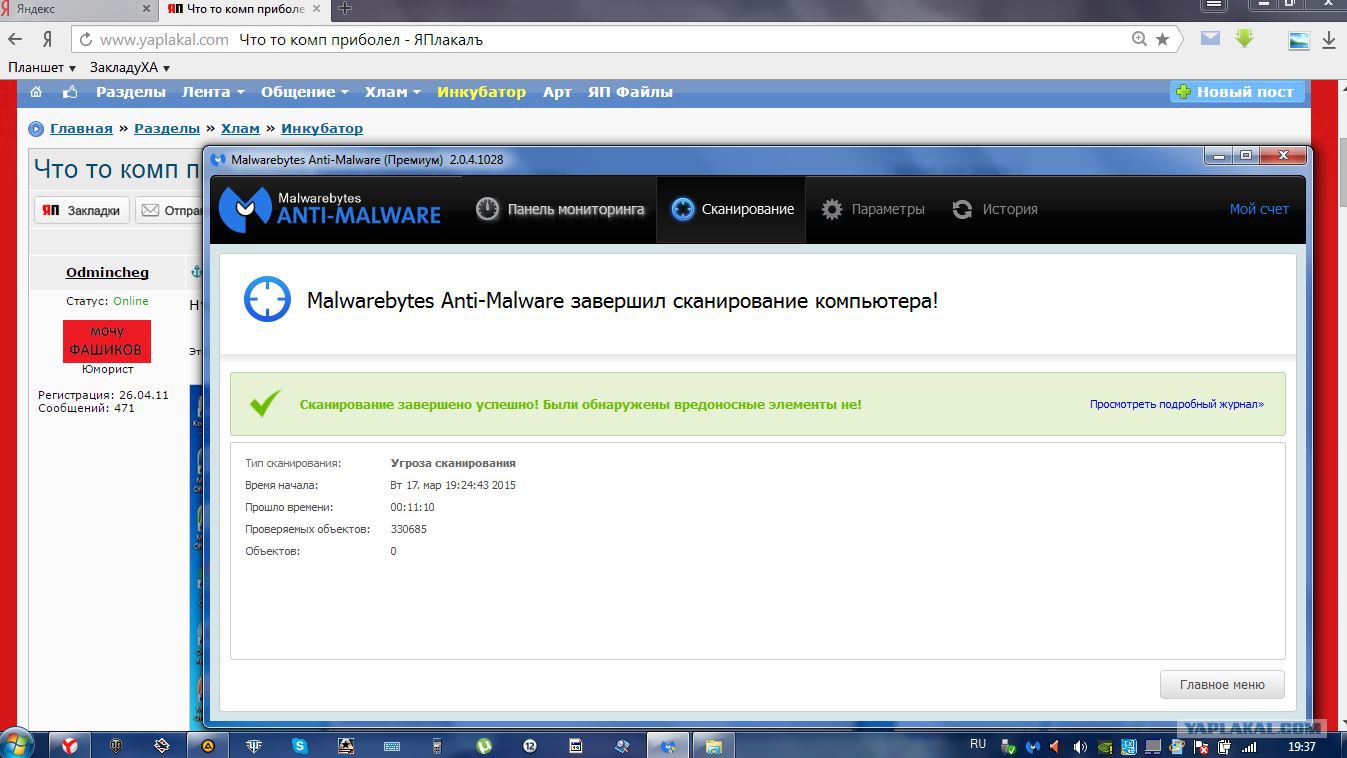
Task: Expand the ЗакладуХА bookmarks folder
Action: click(130, 67)
